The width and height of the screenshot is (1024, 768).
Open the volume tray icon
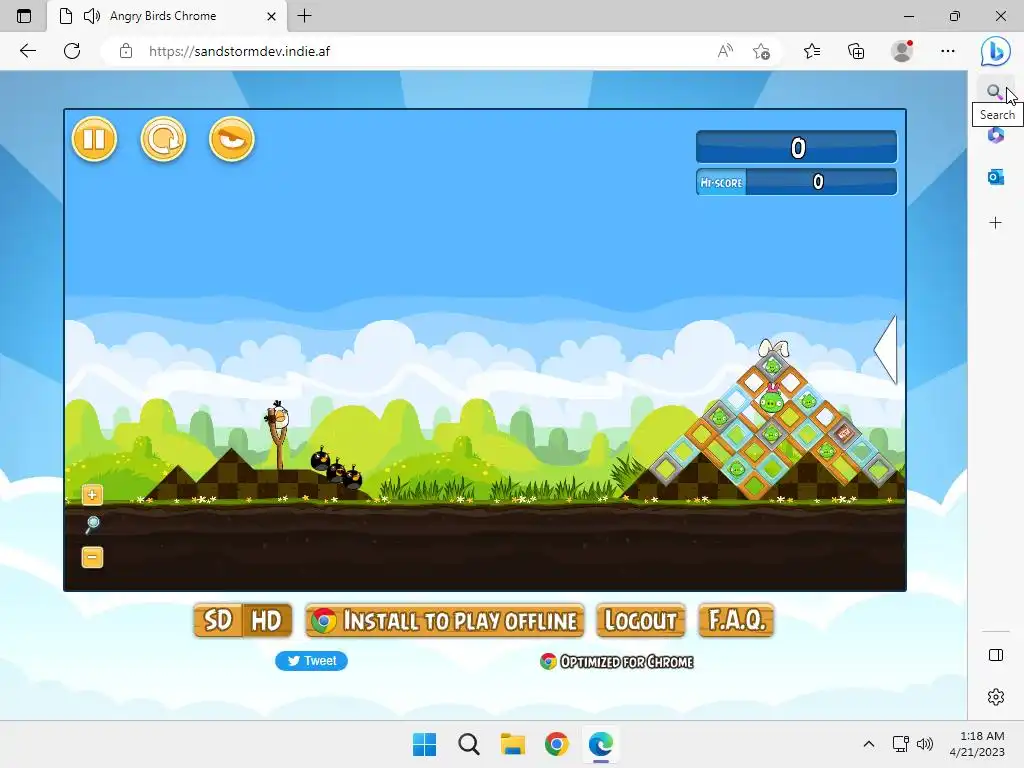click(925, 744)
